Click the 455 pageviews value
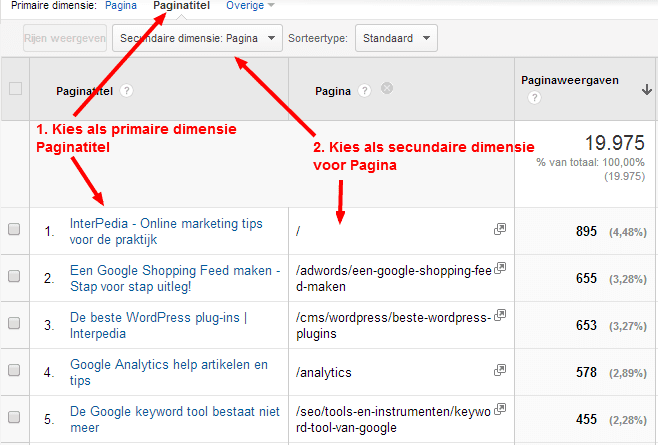 pos(586,419)
